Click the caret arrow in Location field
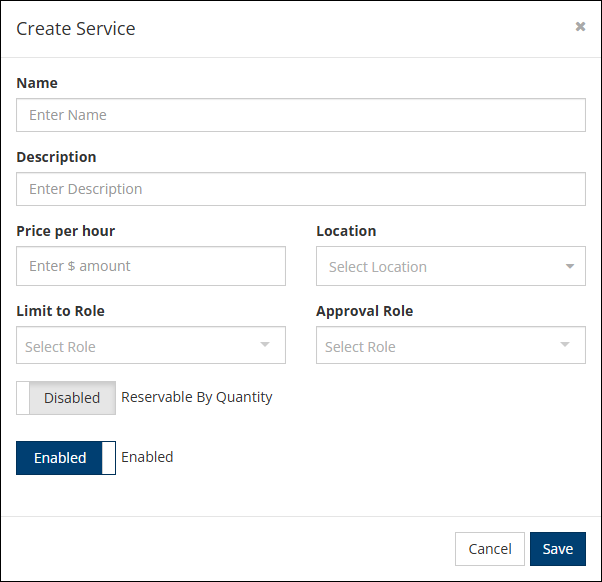Screen dimensions: 602x582 pos(569,267)
